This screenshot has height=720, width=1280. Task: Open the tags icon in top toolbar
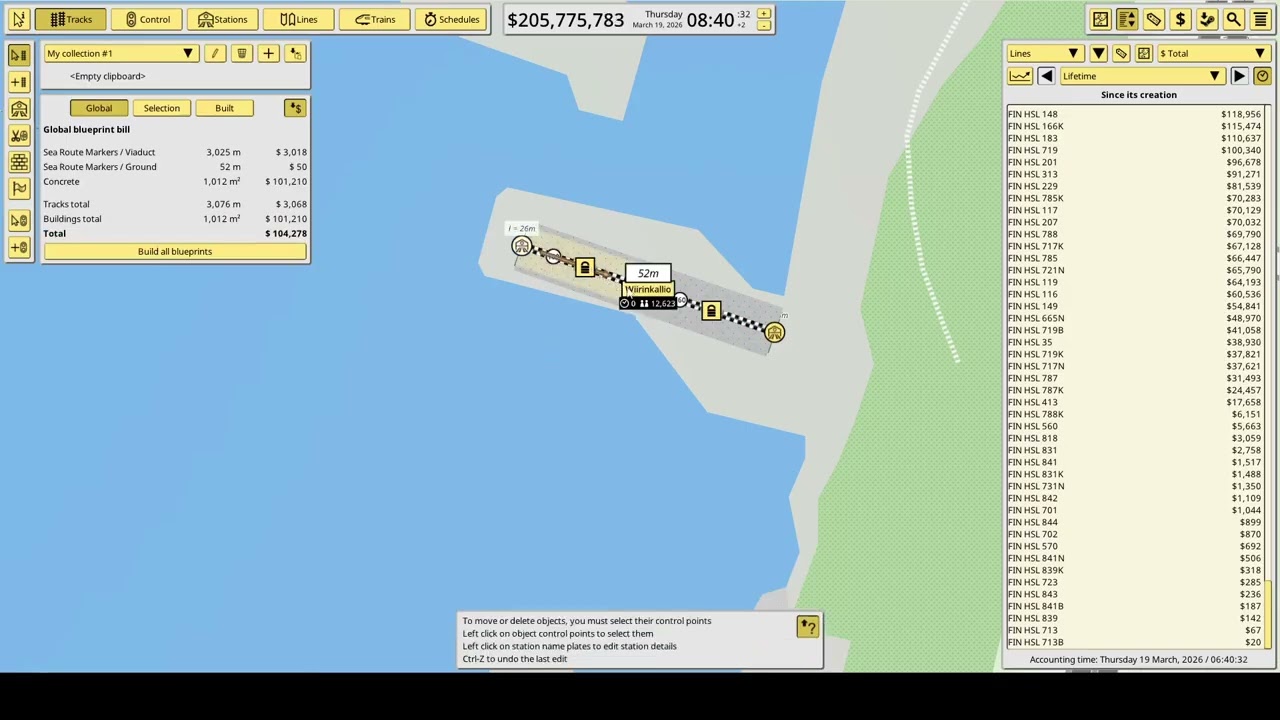(x=1154, y=19)
